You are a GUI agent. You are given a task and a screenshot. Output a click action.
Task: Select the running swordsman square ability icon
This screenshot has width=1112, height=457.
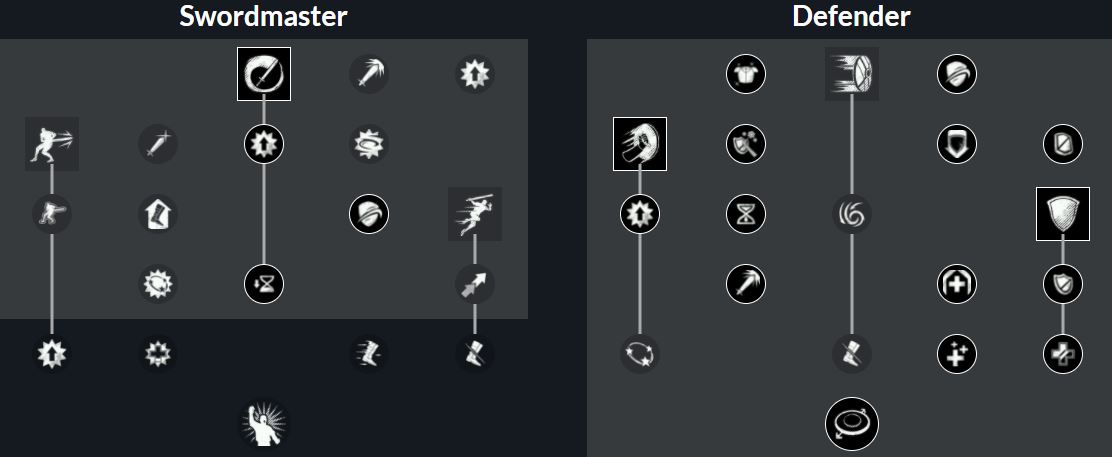475,214
